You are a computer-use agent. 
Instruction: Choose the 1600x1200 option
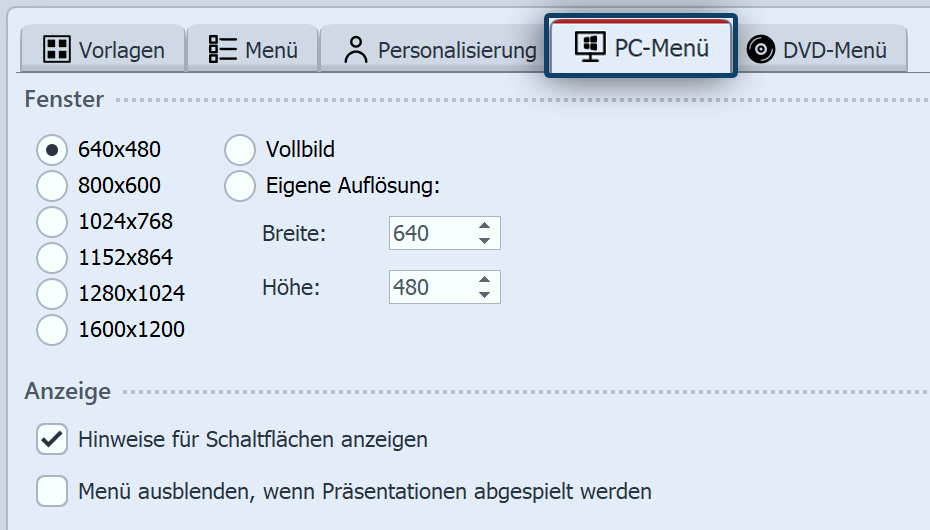click(52, 329)
